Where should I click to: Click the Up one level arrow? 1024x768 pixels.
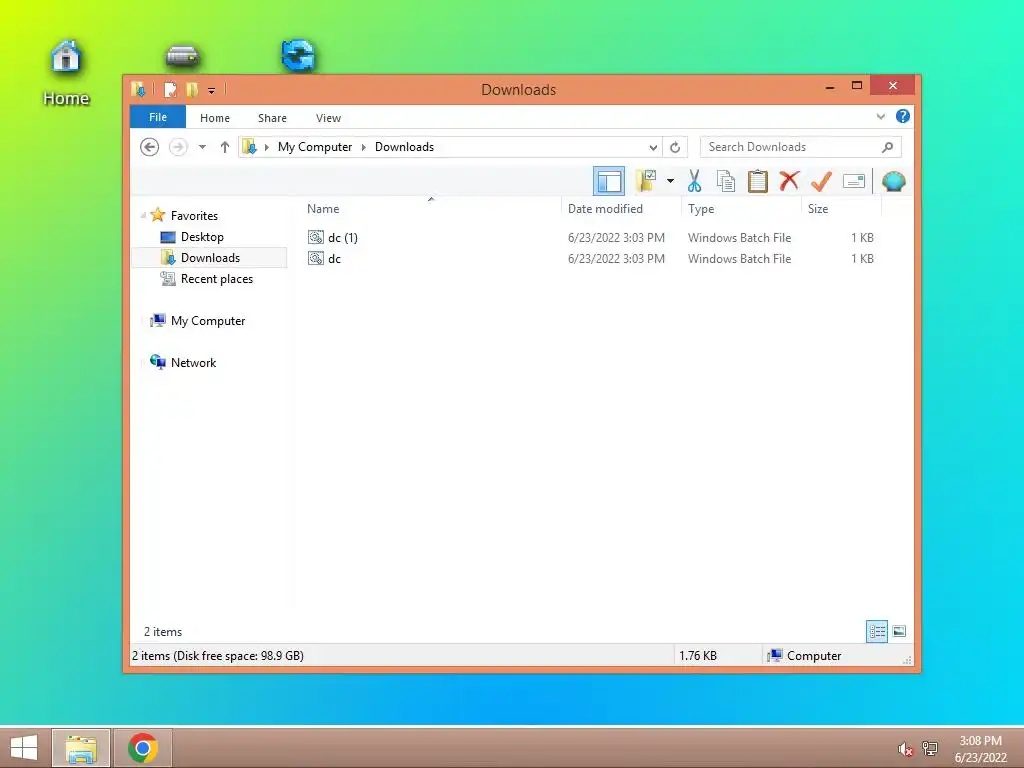click(x=225, y=147)
